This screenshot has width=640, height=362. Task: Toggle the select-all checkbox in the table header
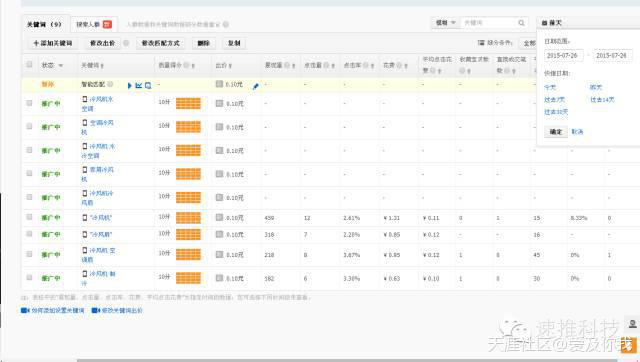29,64
